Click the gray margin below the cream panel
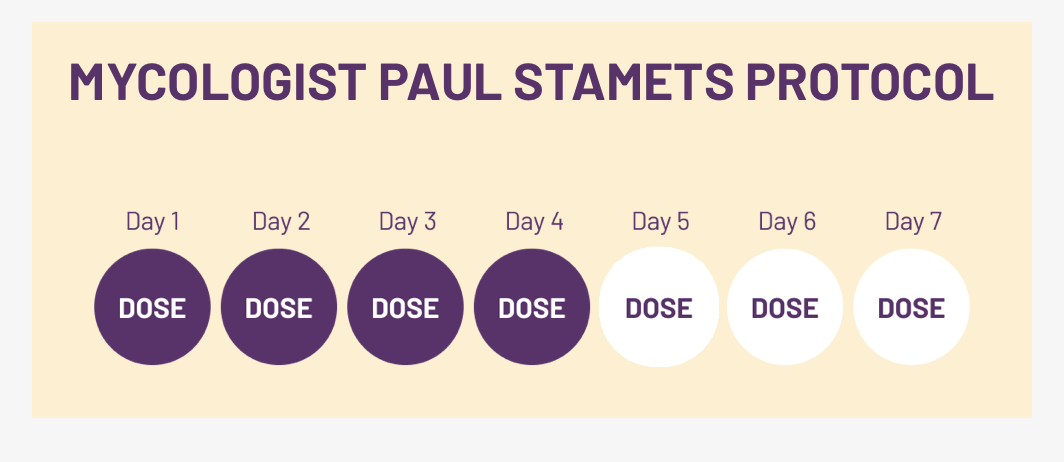The image size is (1064, 462). coord(530,440)
